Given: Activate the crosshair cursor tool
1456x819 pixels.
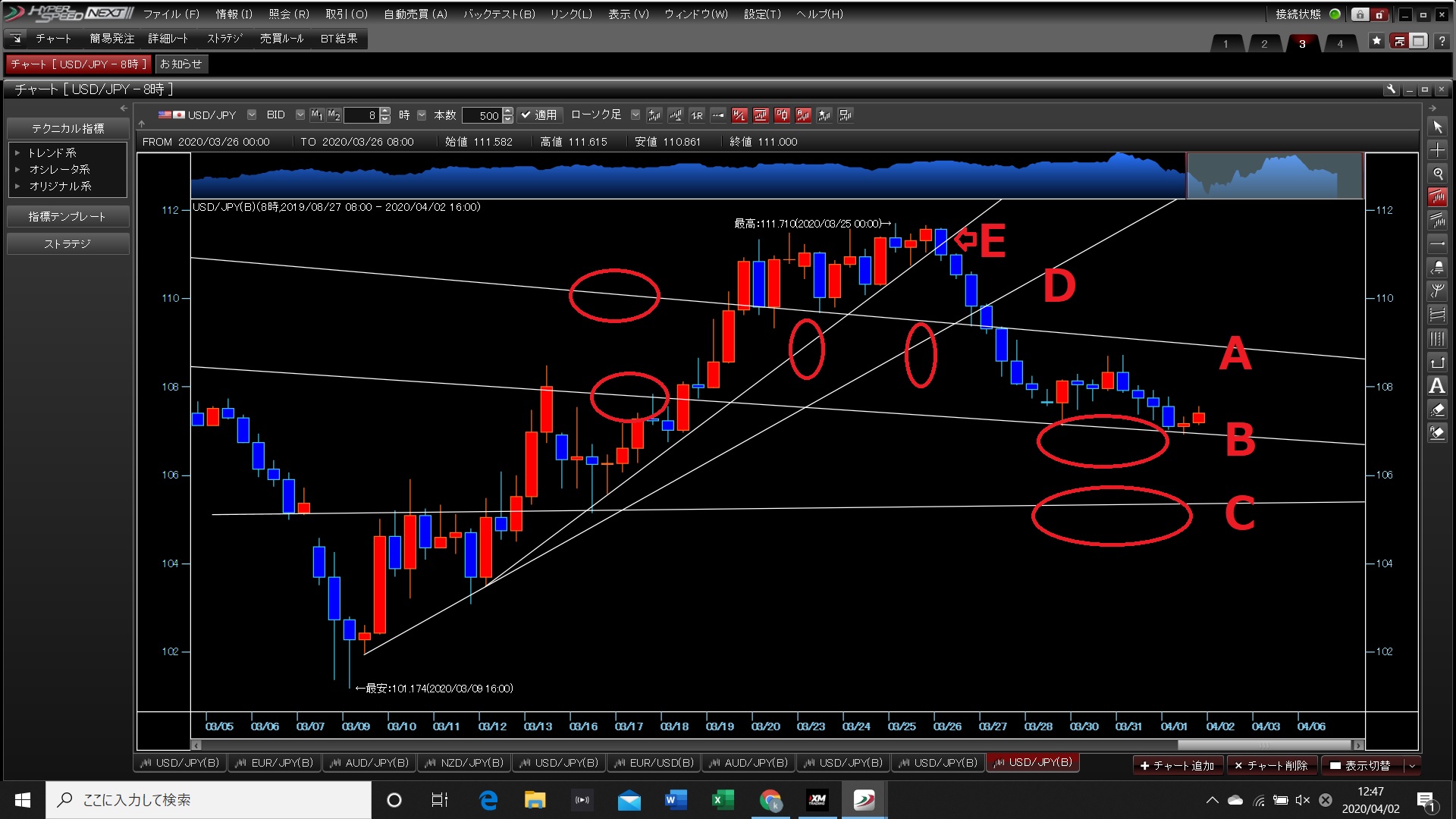Looking at the screenshot, I should point(1437,150).
